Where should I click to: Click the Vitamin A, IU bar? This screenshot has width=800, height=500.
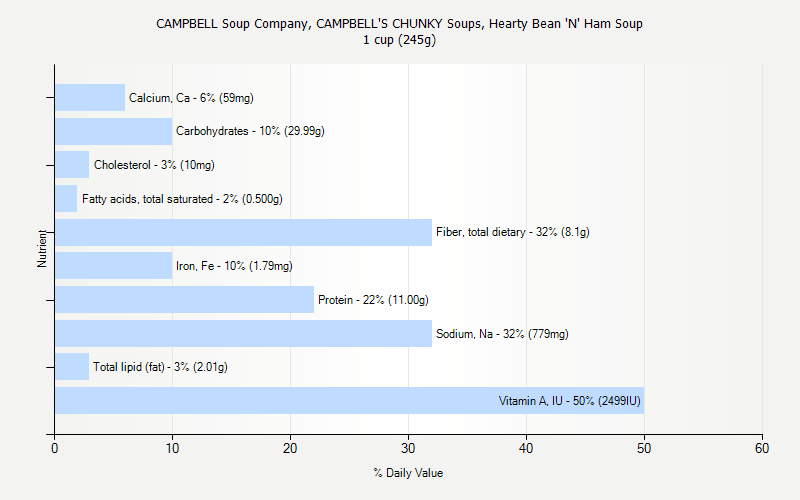(300, 401)
